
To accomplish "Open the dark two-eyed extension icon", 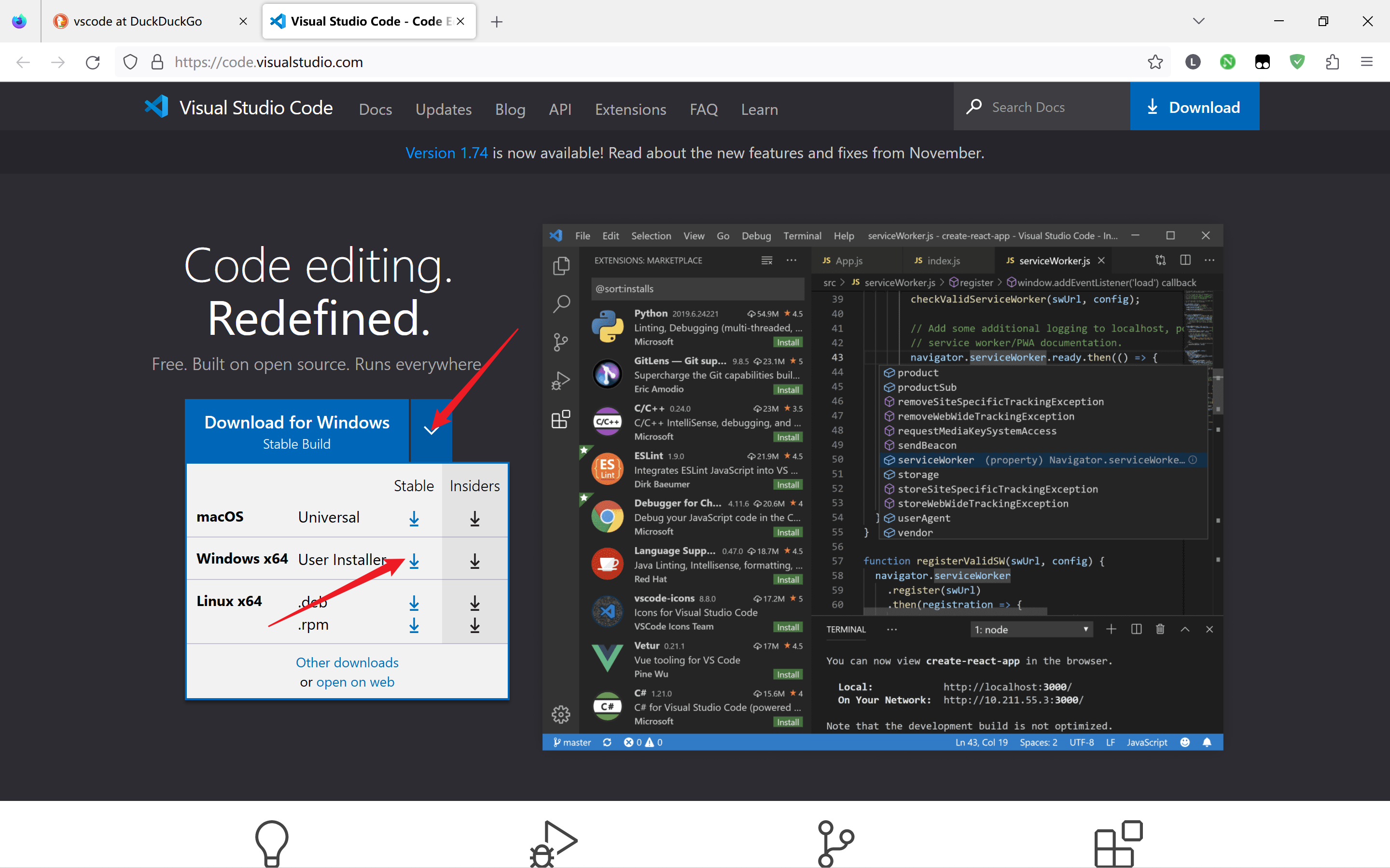I will click(x=1263, y=62).
